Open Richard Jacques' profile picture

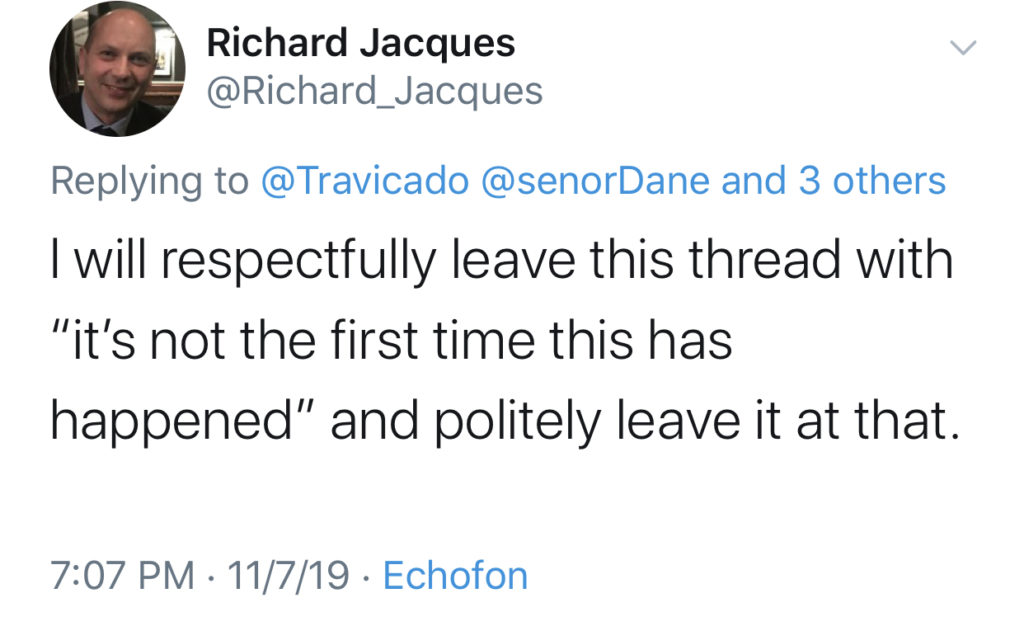[x=118, y=69]
